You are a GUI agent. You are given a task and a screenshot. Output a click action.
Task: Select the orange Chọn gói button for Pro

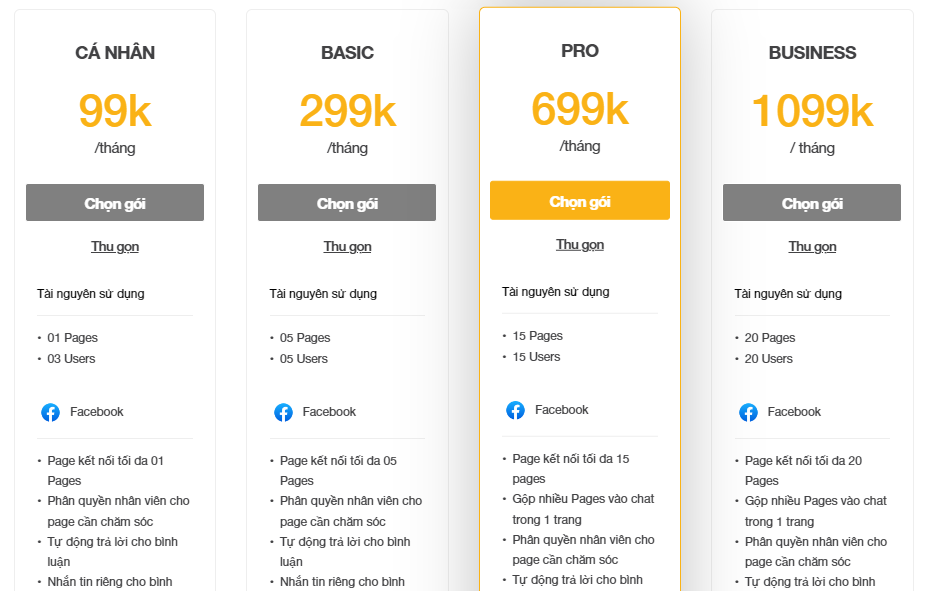click(x=580, y=201)
